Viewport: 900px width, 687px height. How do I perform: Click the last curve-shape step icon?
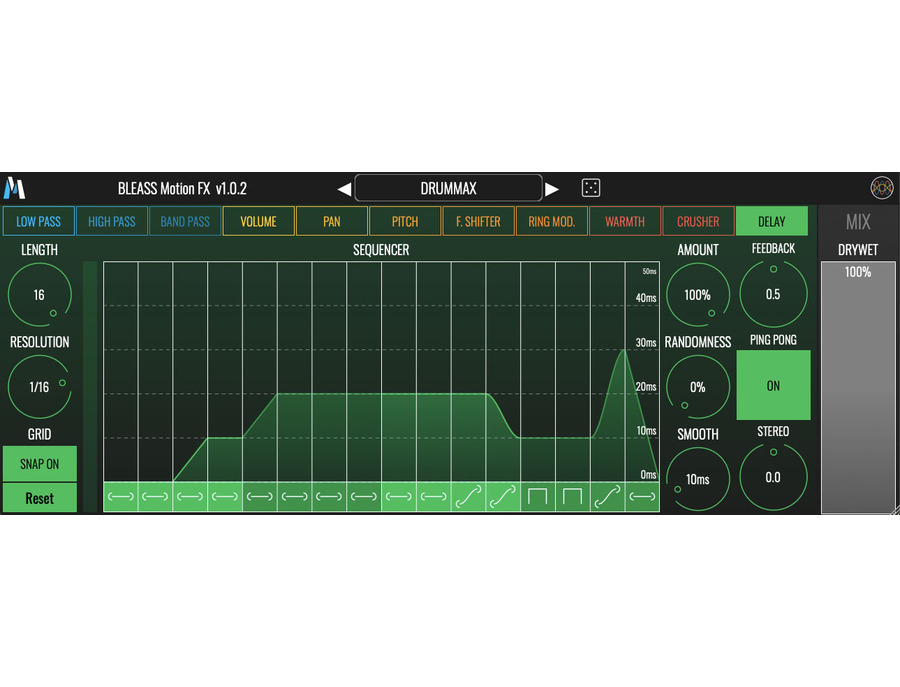tap(607, 496)
